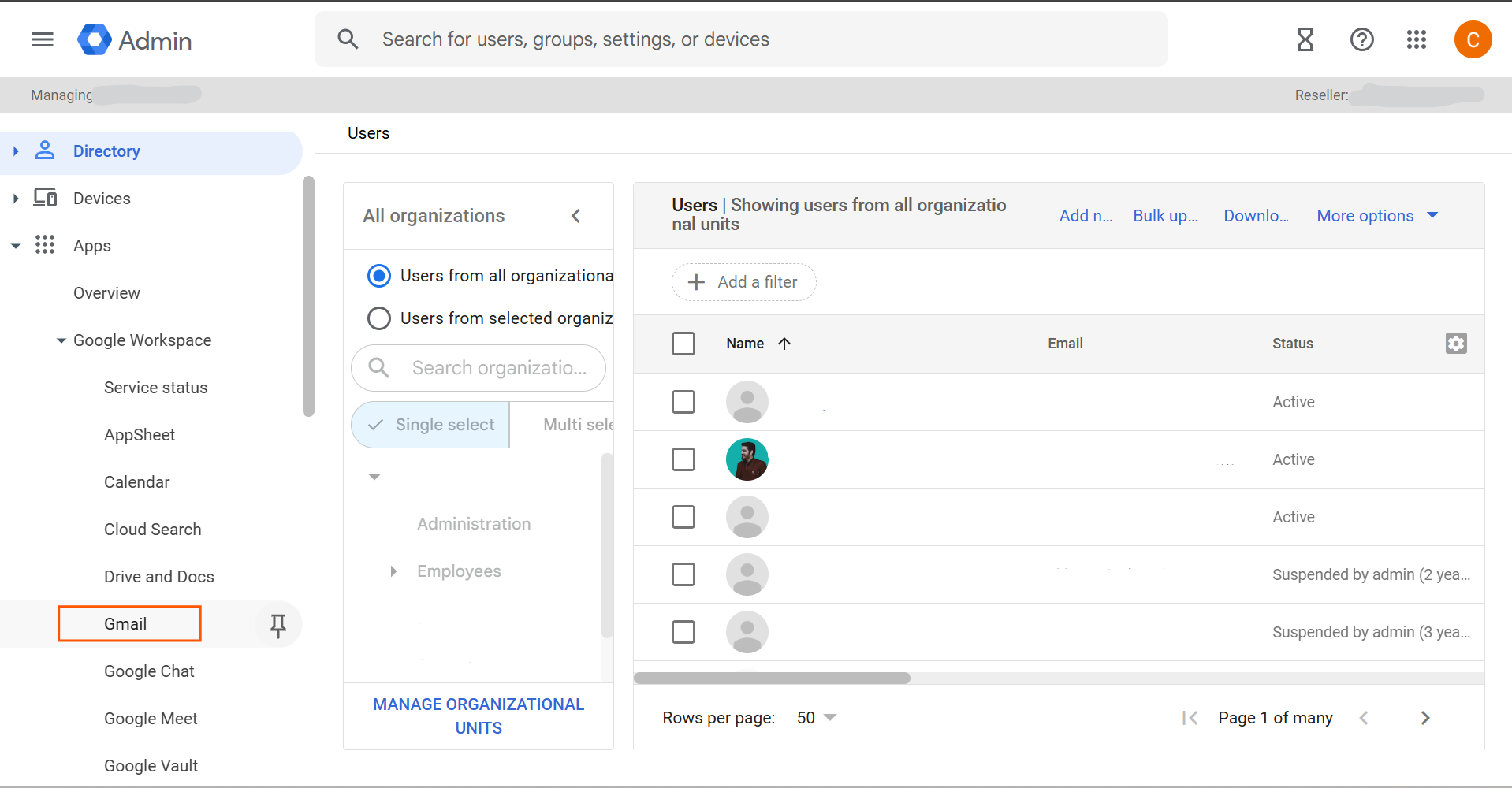Open the Google apps grid launcher
Viewport: 1512px width, 788px height.
pos(1416,39)
